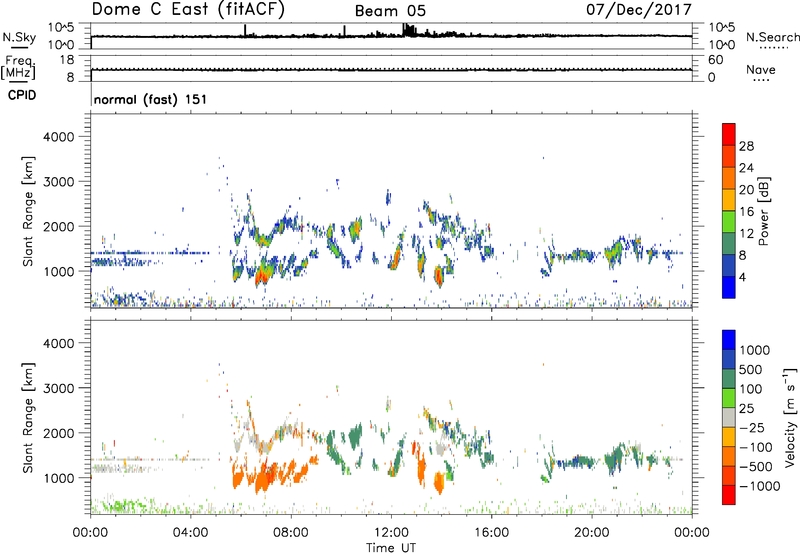Viewport: 800px width, 554px height.
Task: Click the 'normal (fast) 151' mode text
Action: (x=151, y=99)
